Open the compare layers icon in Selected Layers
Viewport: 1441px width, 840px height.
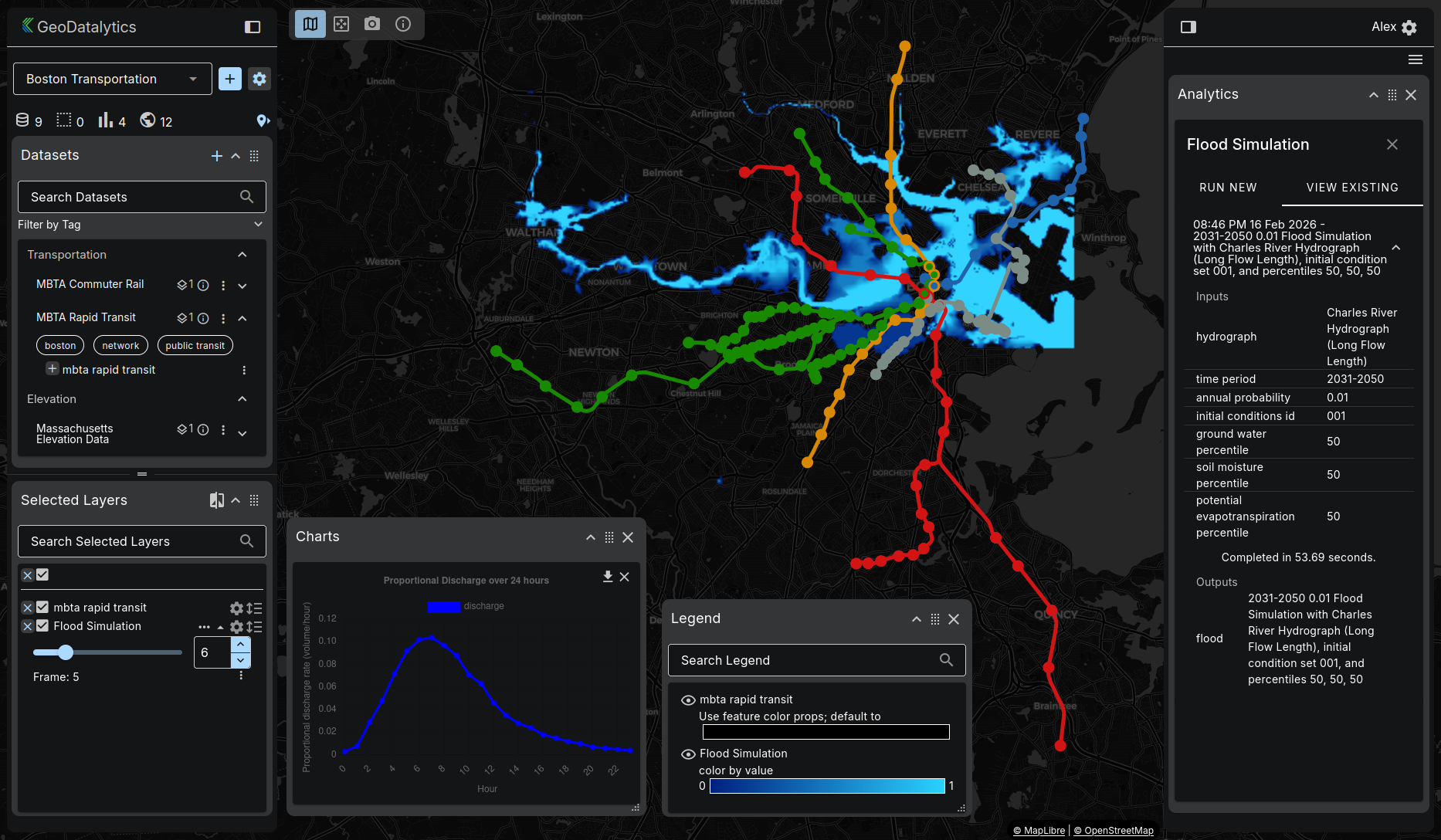click(x=217, y=500)
